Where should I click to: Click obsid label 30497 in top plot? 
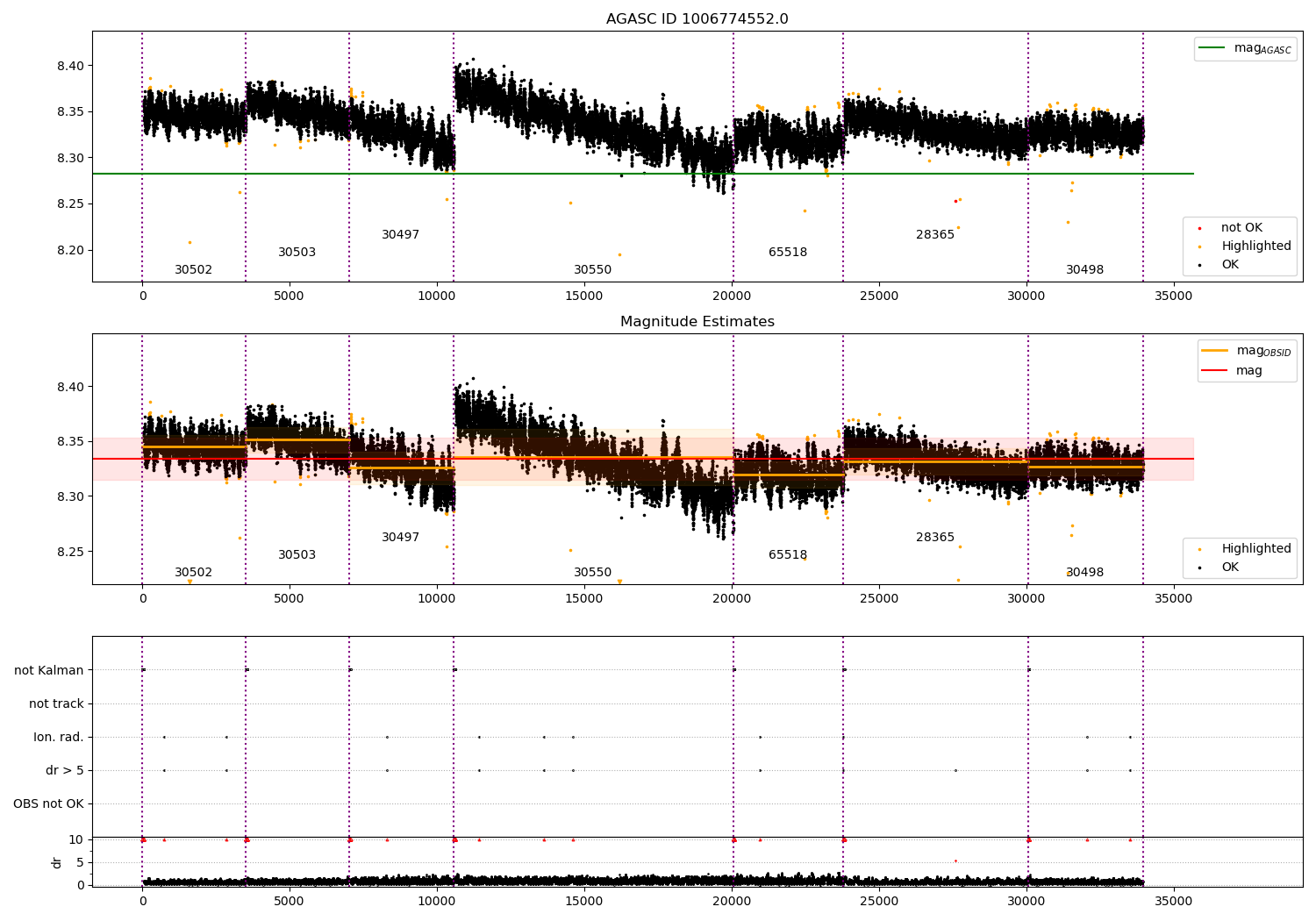[400, 235]
